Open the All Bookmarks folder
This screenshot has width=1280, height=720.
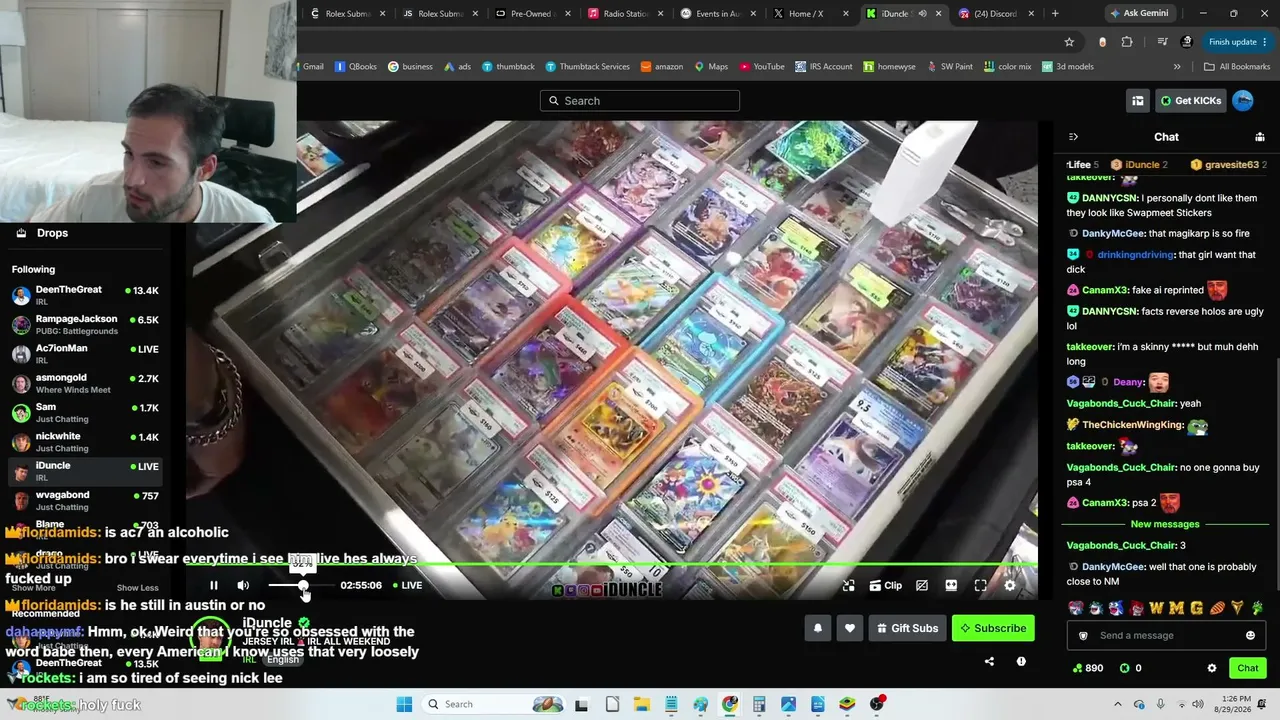point(1237,67)
